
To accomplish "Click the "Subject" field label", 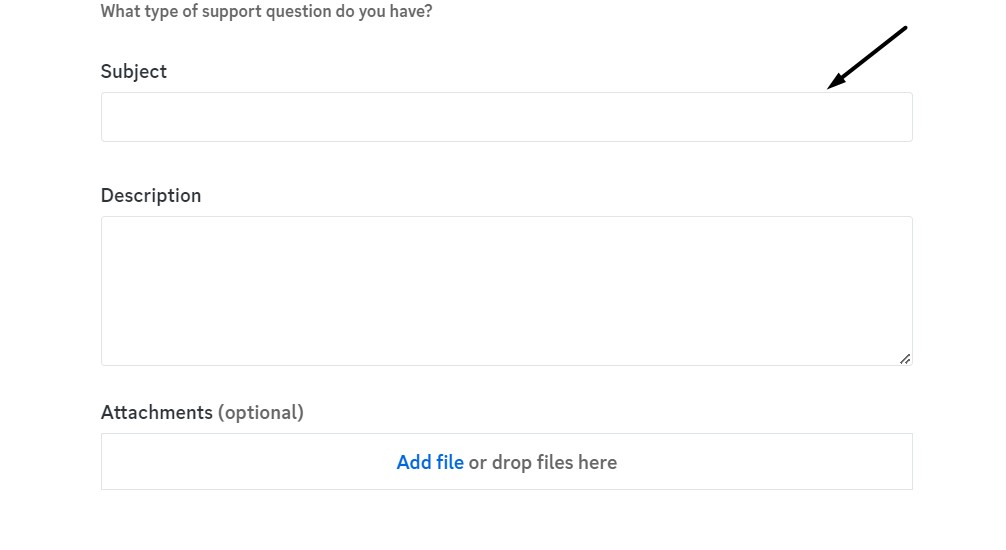I will (134, 72).
